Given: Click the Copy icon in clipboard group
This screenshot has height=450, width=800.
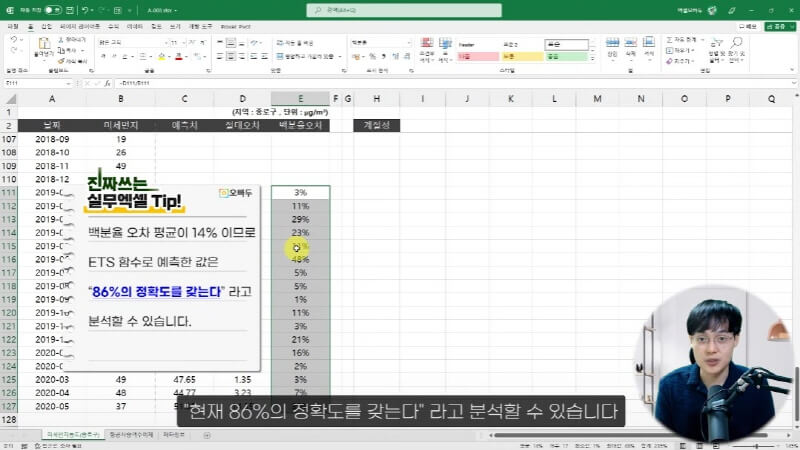Looking at the screenshot, I should click(61, 50).
